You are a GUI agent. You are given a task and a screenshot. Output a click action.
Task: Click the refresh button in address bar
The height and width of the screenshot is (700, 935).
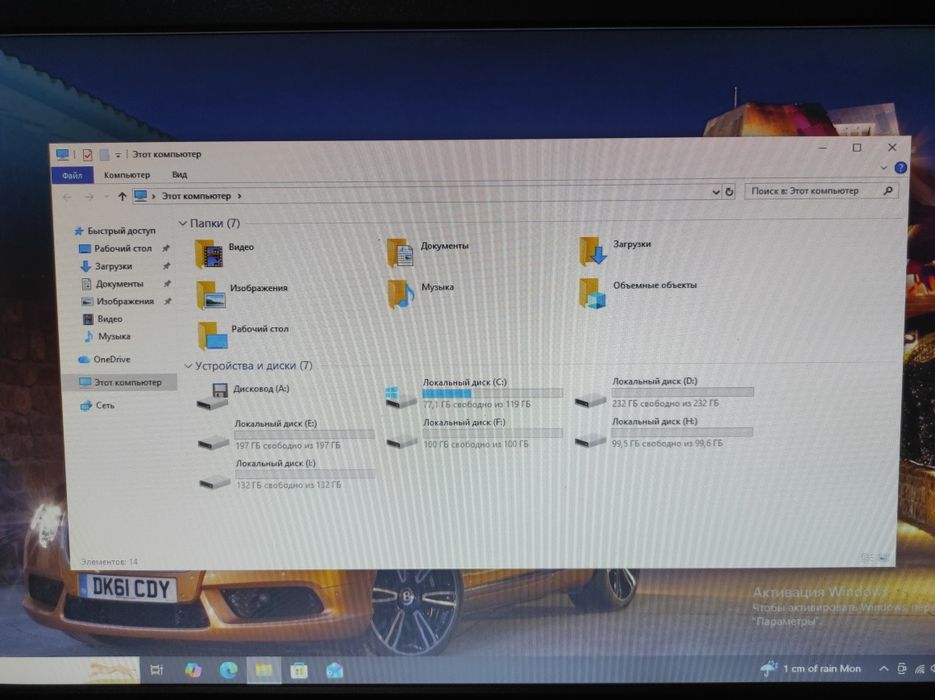pyautogui.click(x=729, y=192)
